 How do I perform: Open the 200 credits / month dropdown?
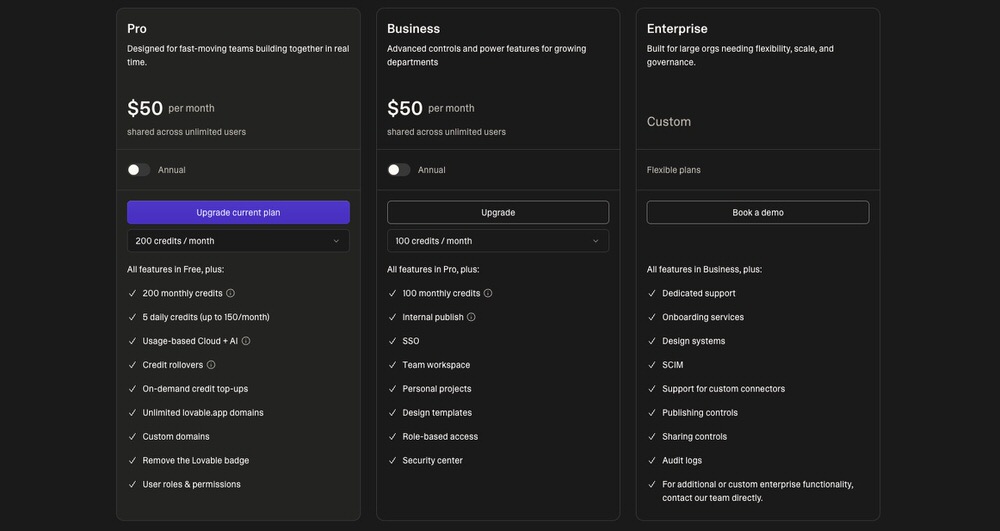[238, 241]
